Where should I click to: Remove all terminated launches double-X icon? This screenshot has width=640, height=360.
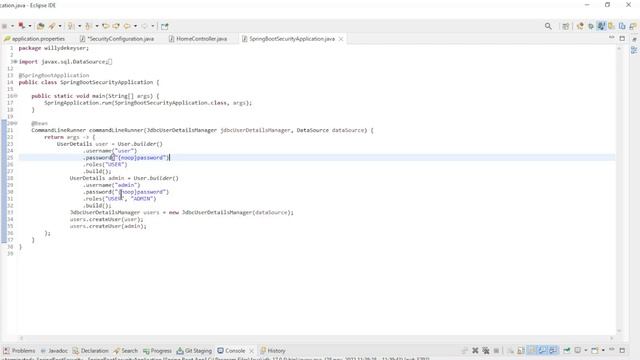(486, 351)
